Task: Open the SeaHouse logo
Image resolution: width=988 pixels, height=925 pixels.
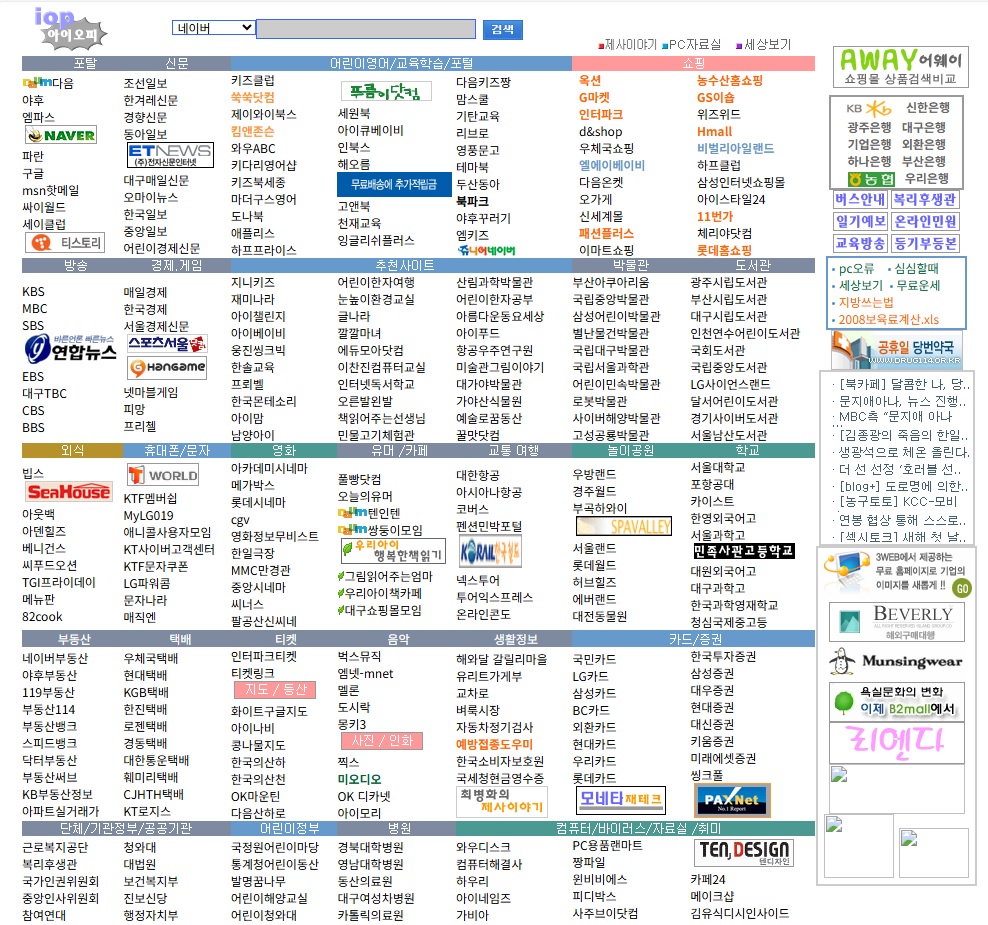Action: click(68, 492)
